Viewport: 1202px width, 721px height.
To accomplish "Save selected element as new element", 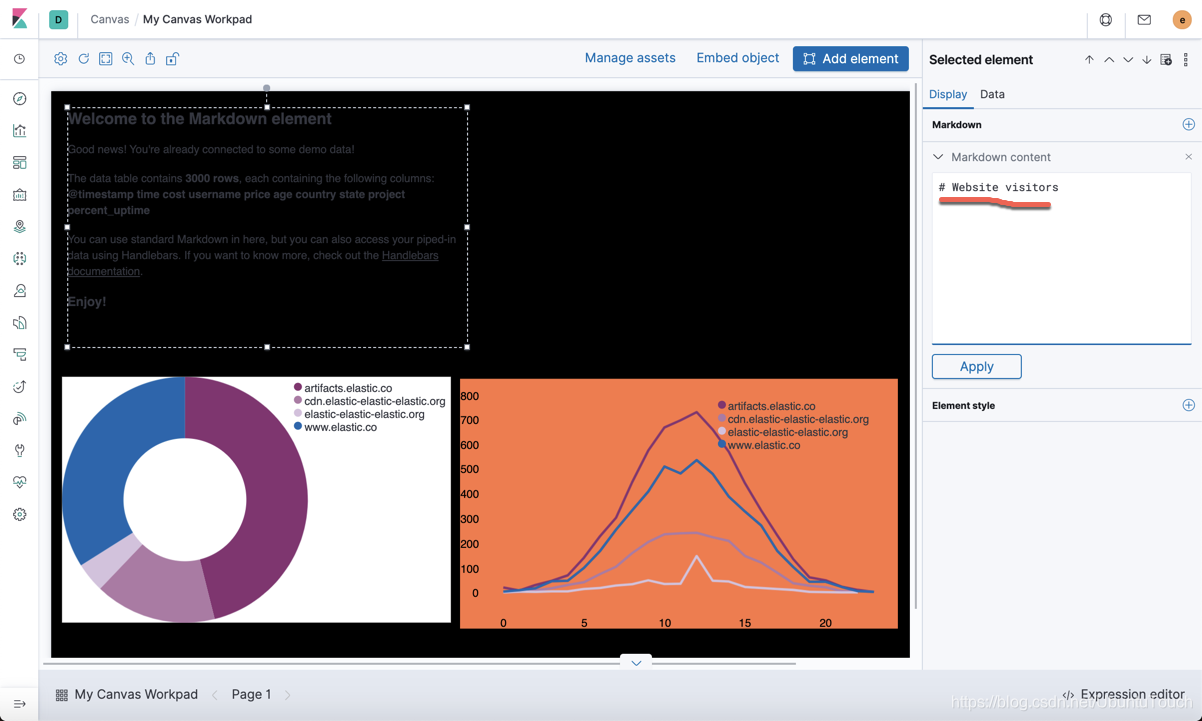I will [x=1166, y=60].
